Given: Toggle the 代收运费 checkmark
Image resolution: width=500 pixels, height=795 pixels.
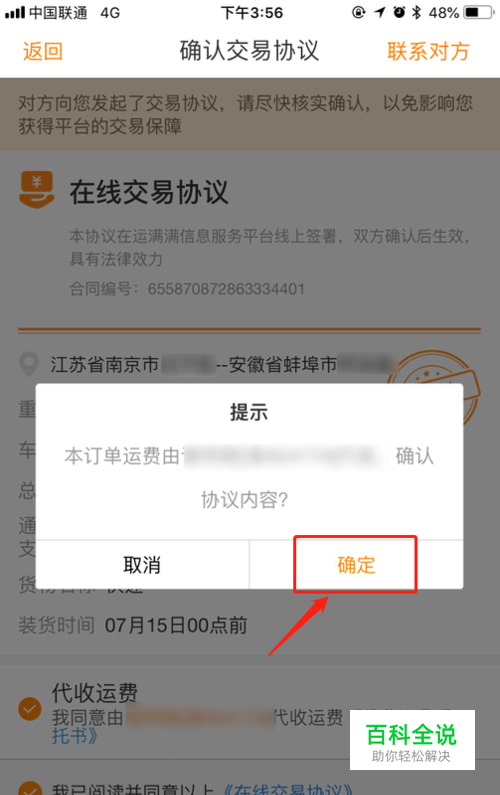Looking at the screenshot, I should tap(30, 709).
